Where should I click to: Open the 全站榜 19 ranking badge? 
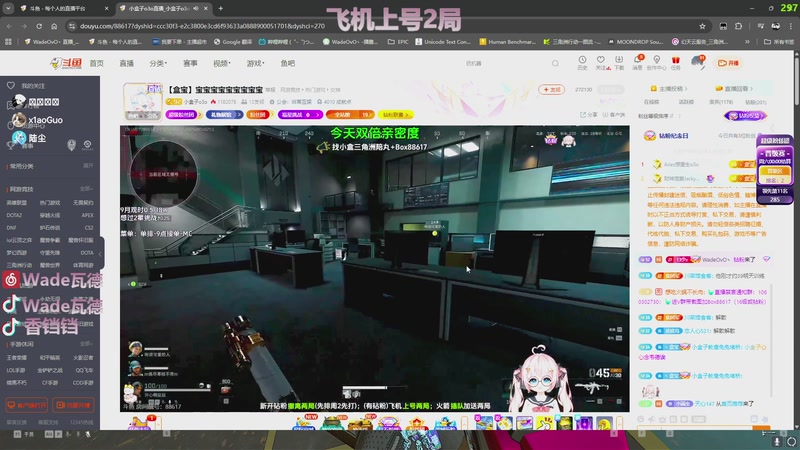(350, 115)
